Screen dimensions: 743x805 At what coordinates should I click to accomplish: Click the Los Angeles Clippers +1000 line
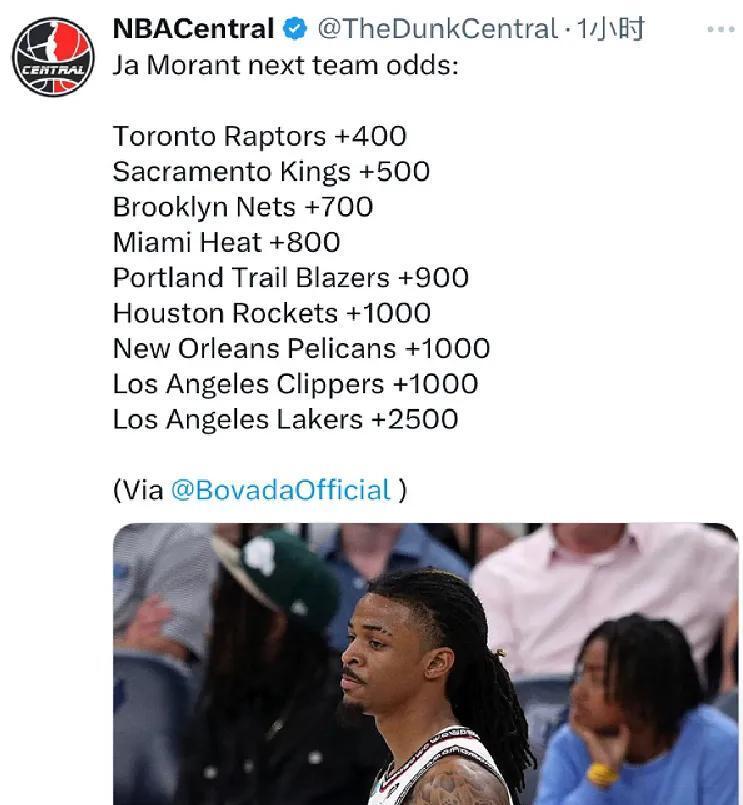(295, 384)
